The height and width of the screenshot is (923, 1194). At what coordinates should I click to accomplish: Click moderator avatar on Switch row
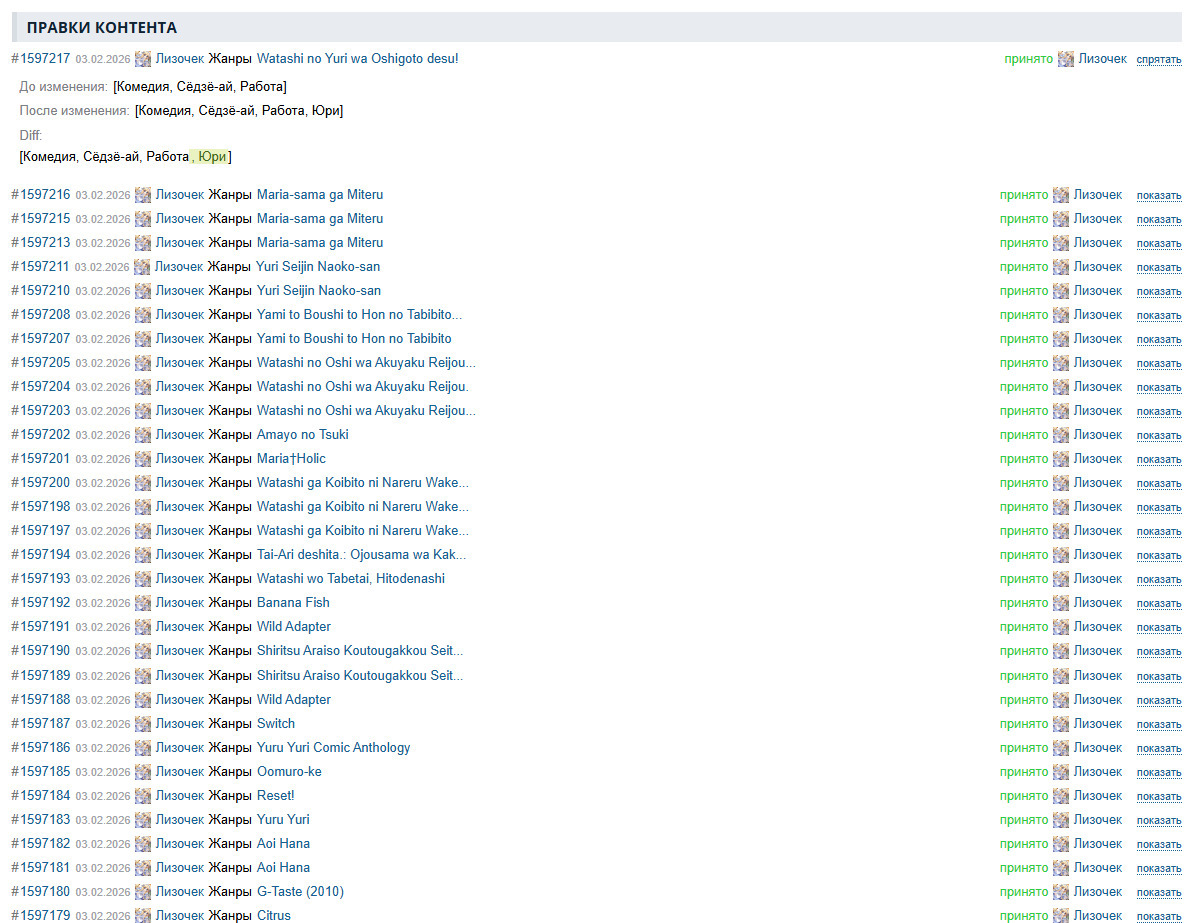click(x=1061, y=724)
